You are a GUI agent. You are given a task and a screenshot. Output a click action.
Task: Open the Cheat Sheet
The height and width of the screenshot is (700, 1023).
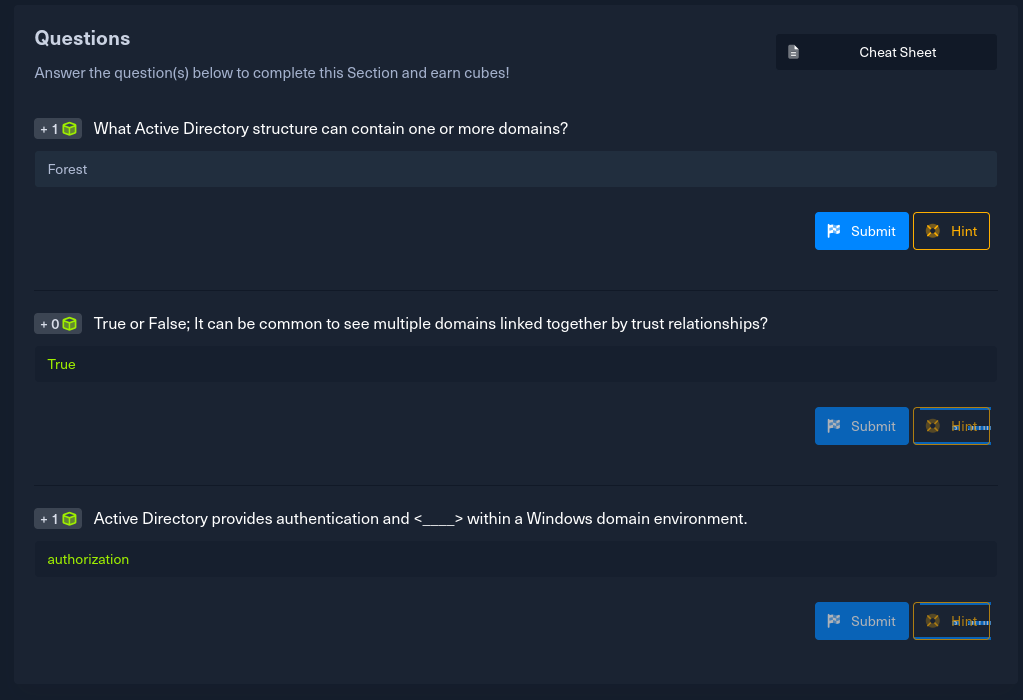886,52
